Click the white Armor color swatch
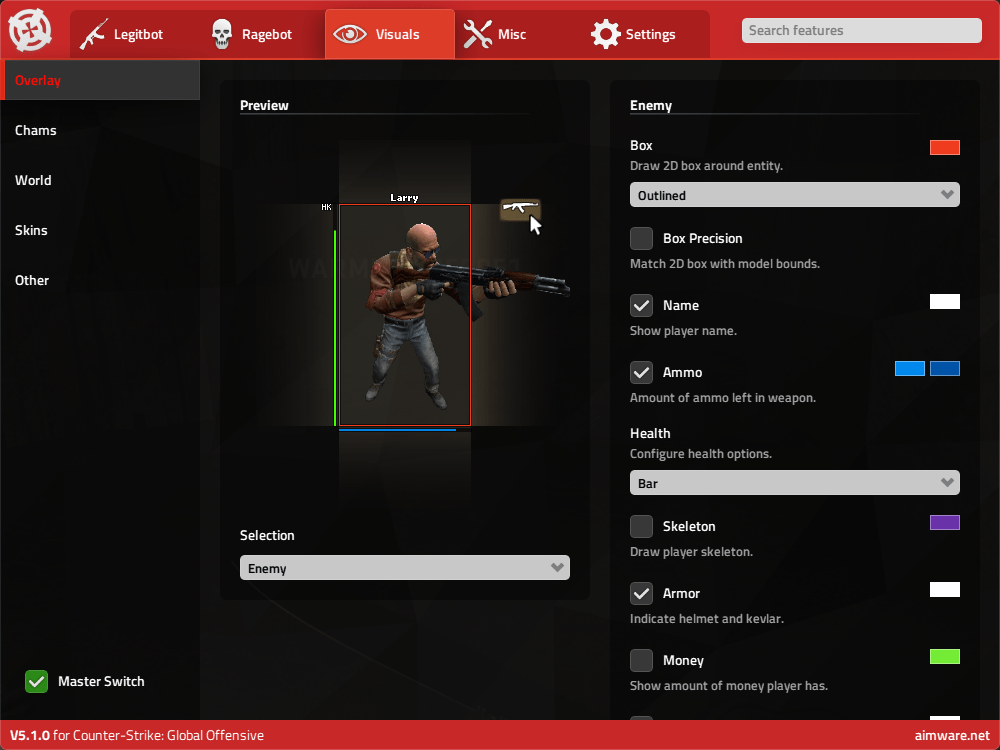The width and height of the screenshot is (1000, 750). point(945,589)
